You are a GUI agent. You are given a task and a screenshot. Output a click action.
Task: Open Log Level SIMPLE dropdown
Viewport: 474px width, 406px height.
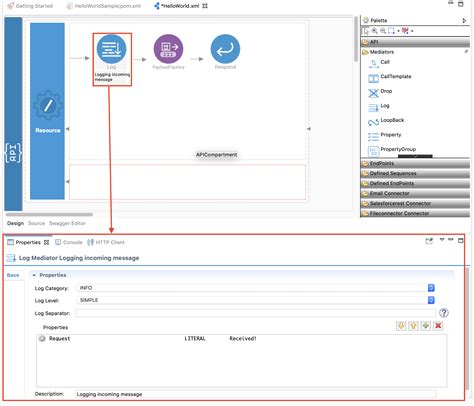pos(431,300)
